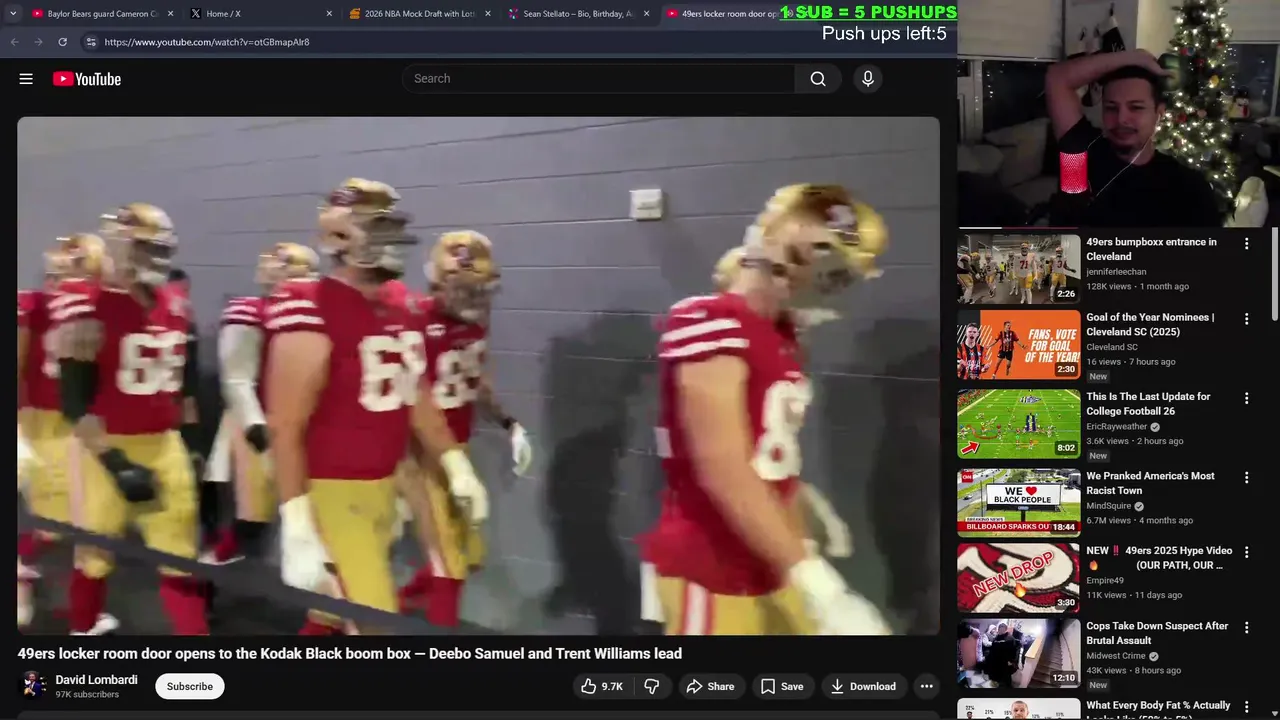This screenshot has height=720, width=1280.
Task: Open menu for Goal of the Year video
Action: coord(1246,319)
